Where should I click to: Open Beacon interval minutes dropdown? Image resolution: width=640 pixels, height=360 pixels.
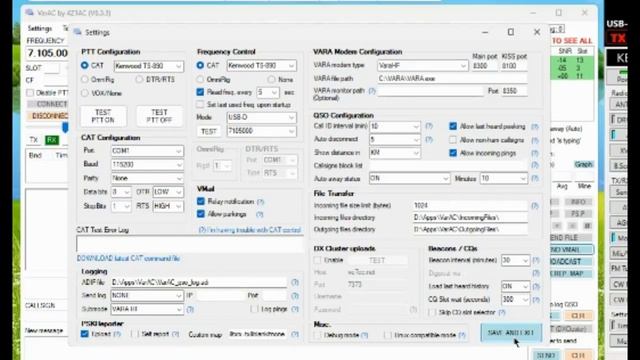coord(515,260)
